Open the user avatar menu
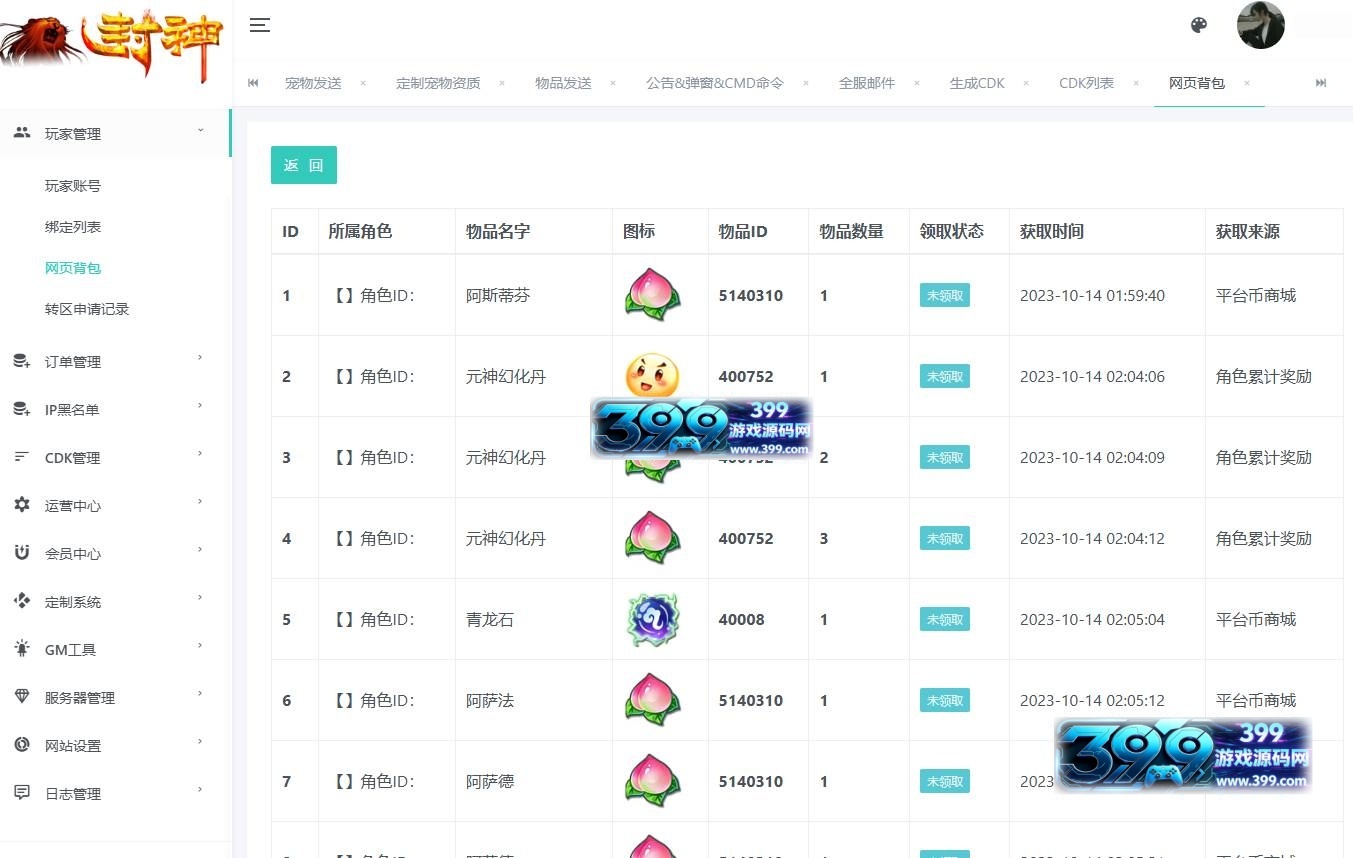Viewport: 1353px width, 858px height. [1260, 25]
